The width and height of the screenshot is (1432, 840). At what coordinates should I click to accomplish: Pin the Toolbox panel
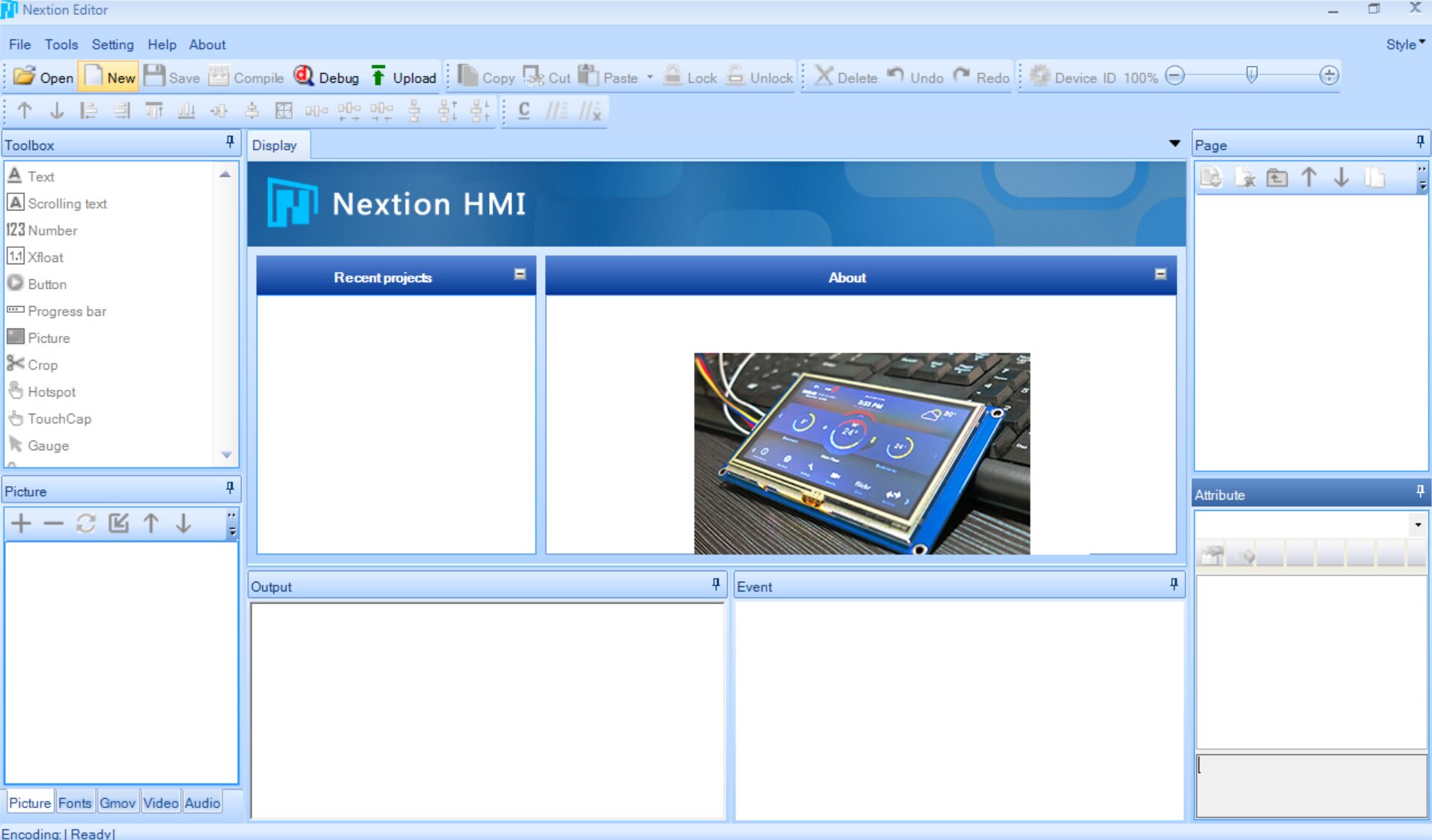pos(230,142)
